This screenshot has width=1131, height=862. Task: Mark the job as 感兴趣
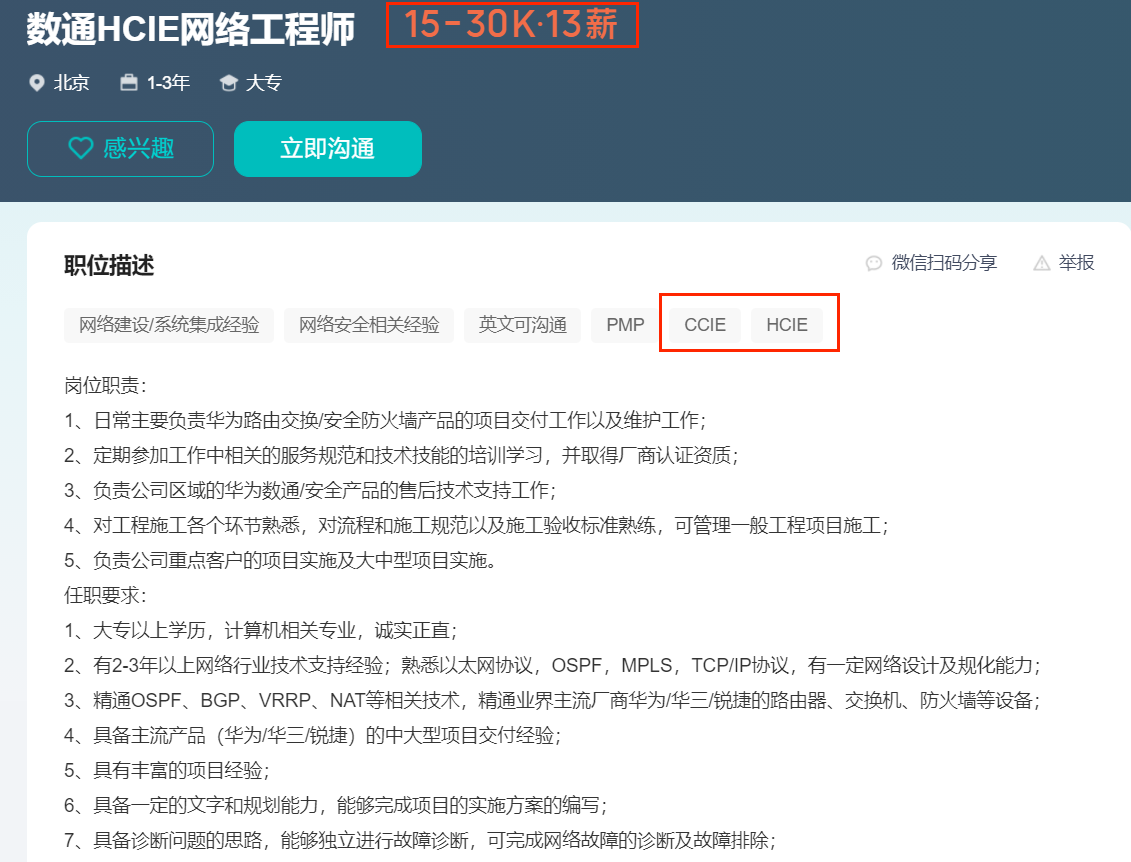120,149
